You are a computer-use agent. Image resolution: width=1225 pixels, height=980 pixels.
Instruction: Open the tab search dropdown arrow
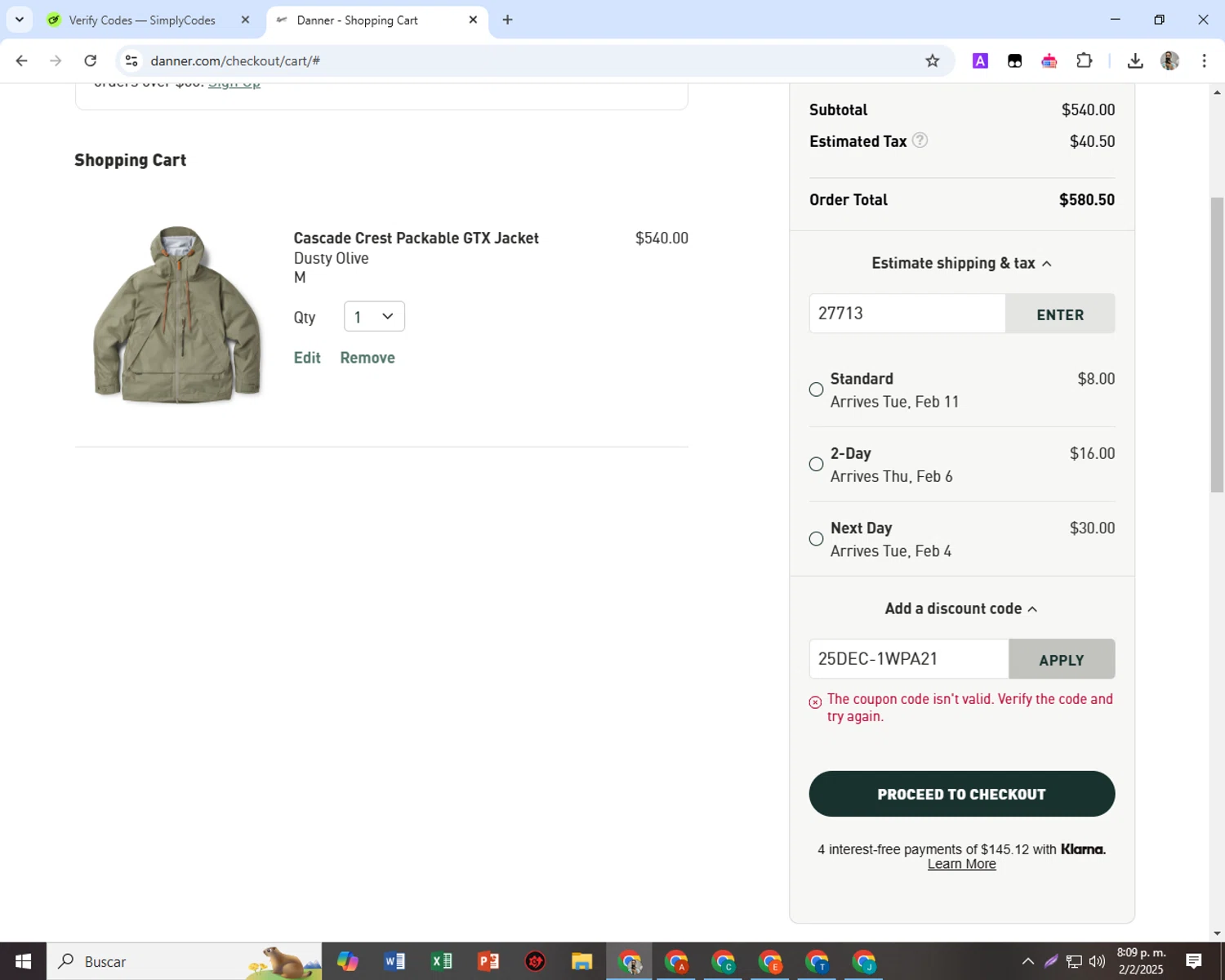20,20
